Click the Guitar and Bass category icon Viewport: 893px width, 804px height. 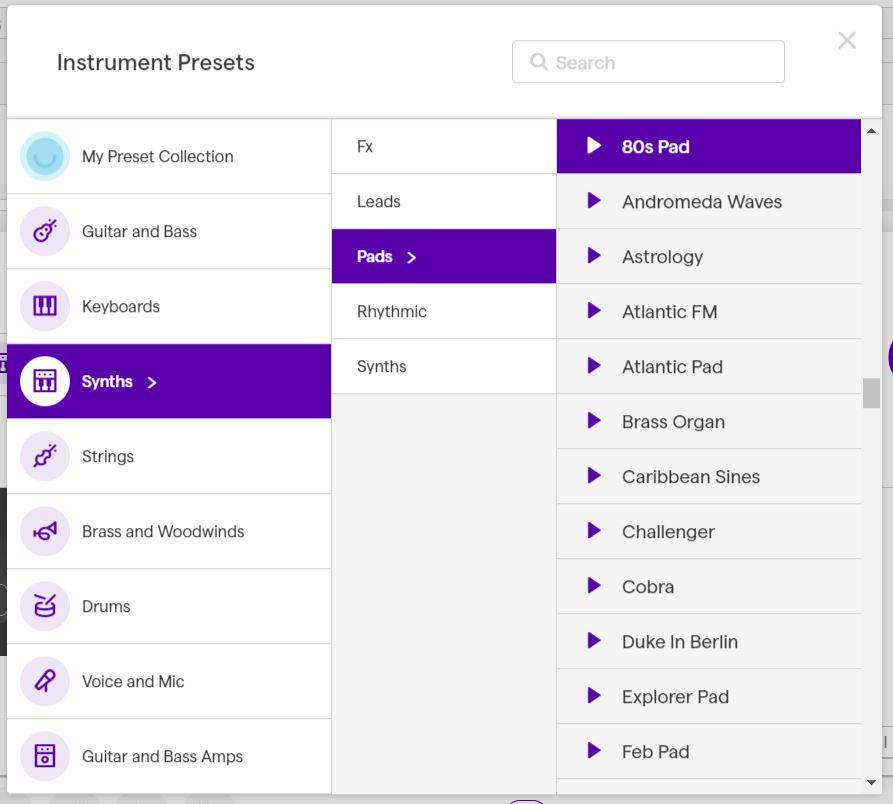[45, 231]
